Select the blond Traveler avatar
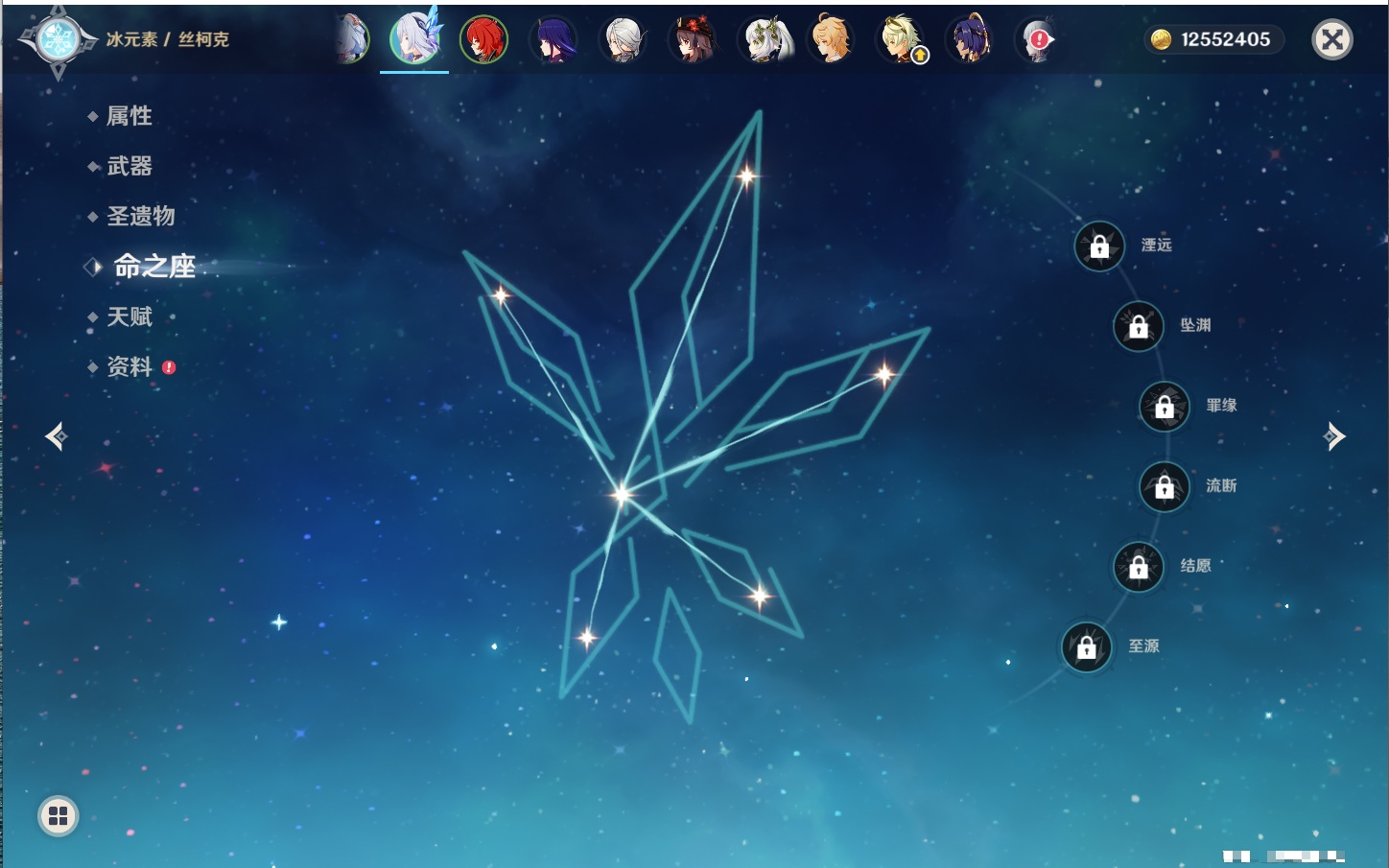Viewport: 1389px width, 868px height. (831, 39)
